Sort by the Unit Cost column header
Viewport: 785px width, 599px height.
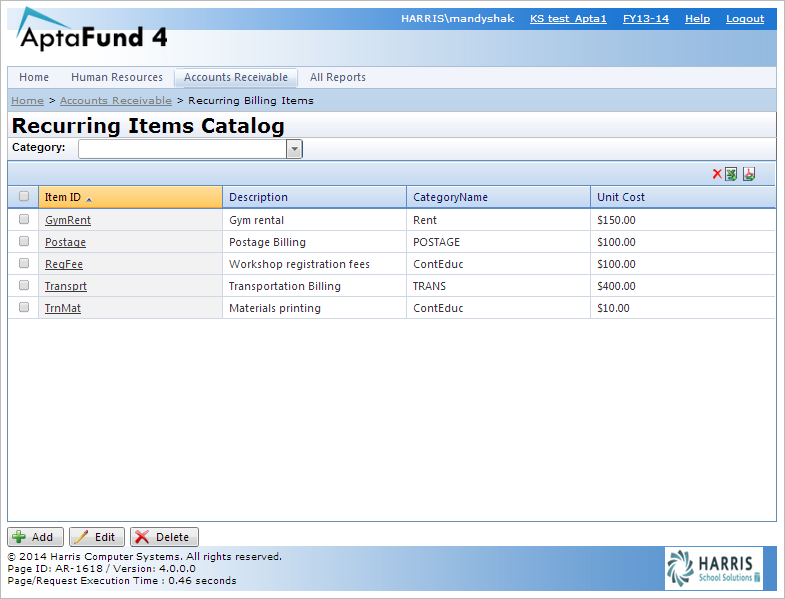point(683,197)
